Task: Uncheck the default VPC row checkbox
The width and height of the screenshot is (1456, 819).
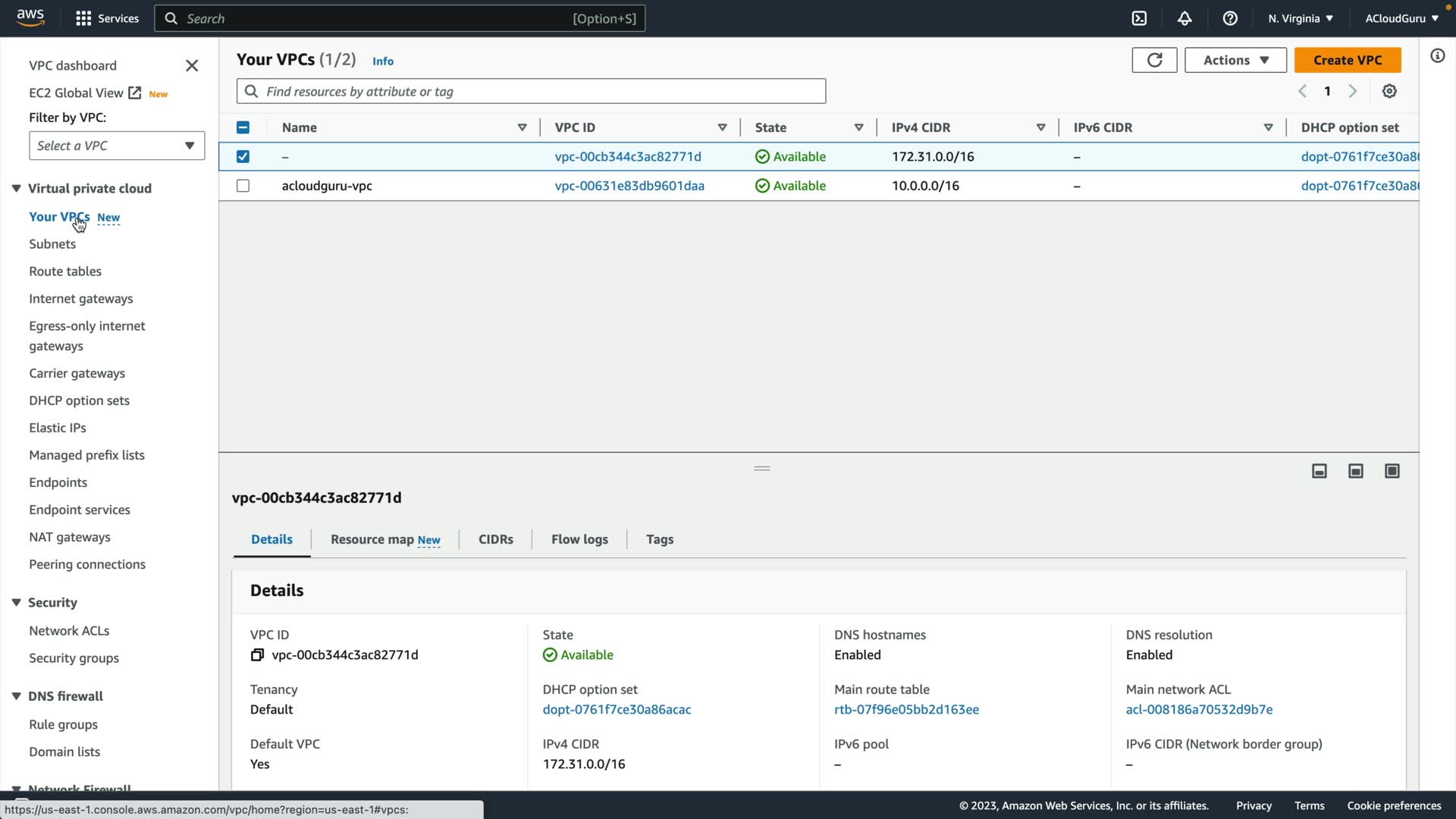Action: (x=243, y=156)
